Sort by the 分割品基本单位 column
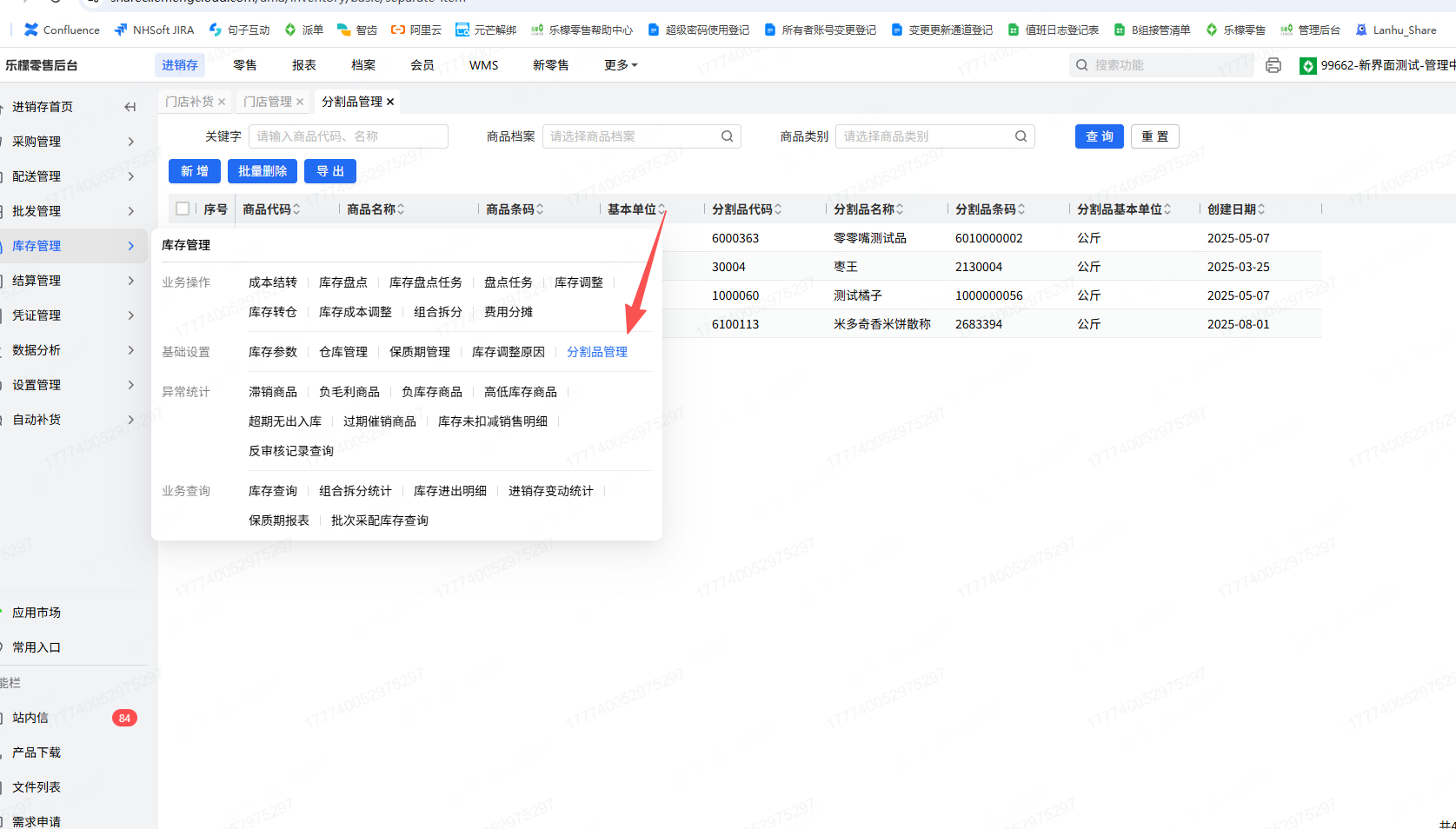1456x829 pixels. pyautogui.click(x=1167, y=209)
